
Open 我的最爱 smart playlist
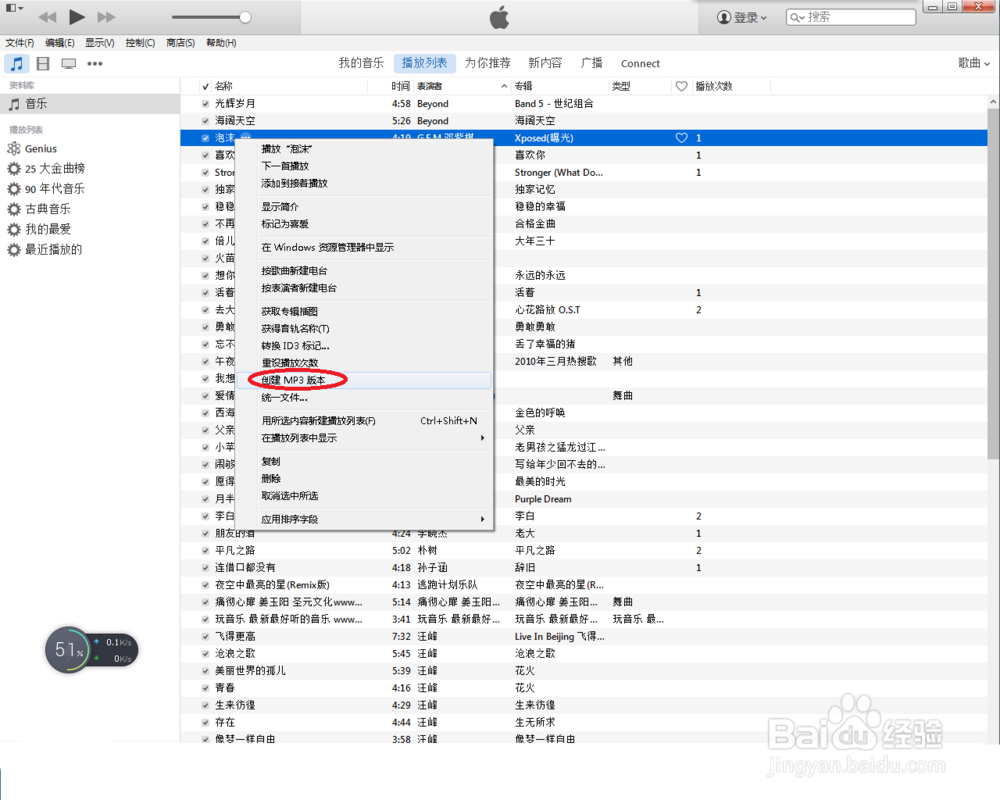point(39,229)
